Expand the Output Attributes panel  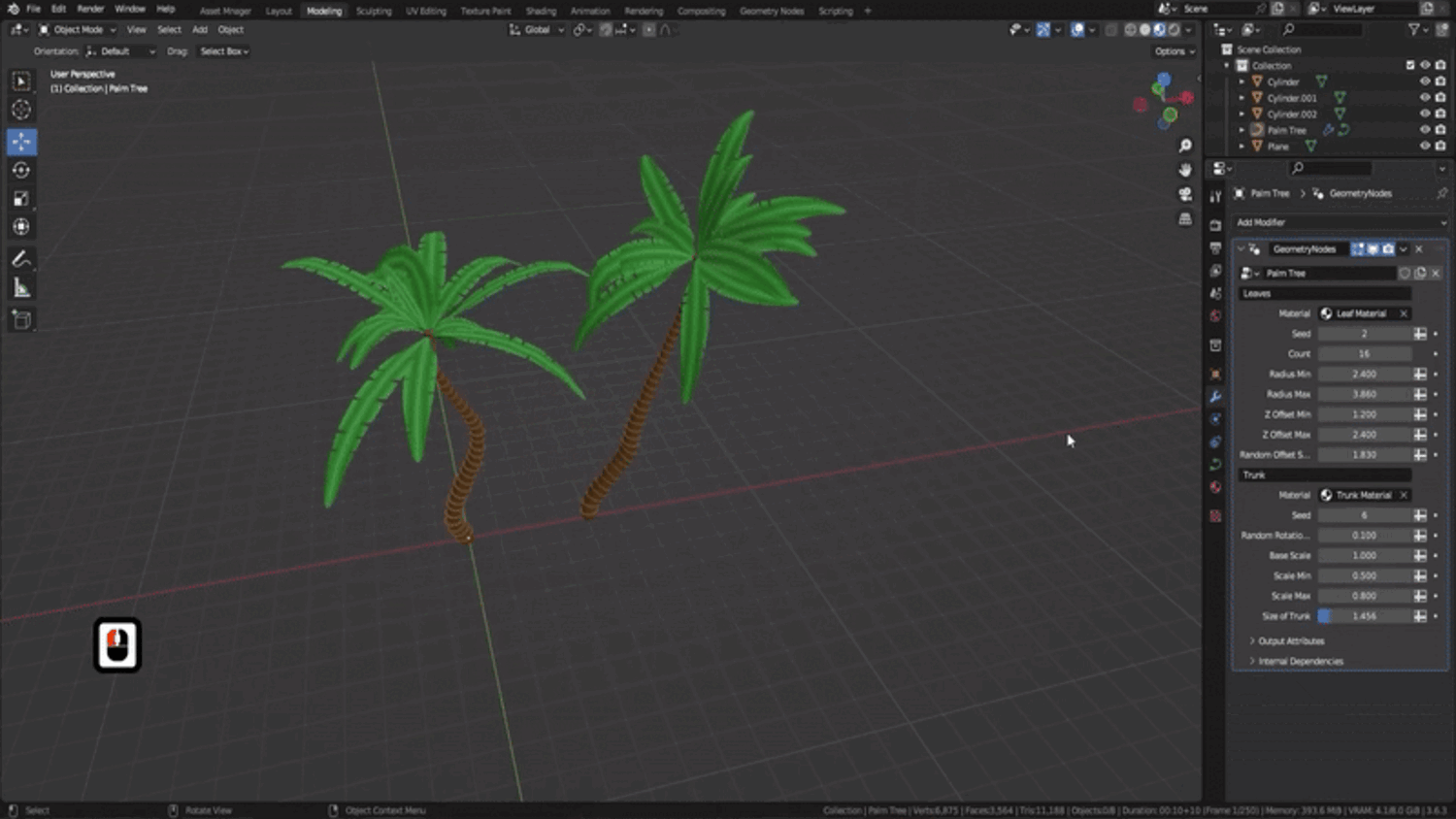pyautogui.click(x=1290, y=641)
